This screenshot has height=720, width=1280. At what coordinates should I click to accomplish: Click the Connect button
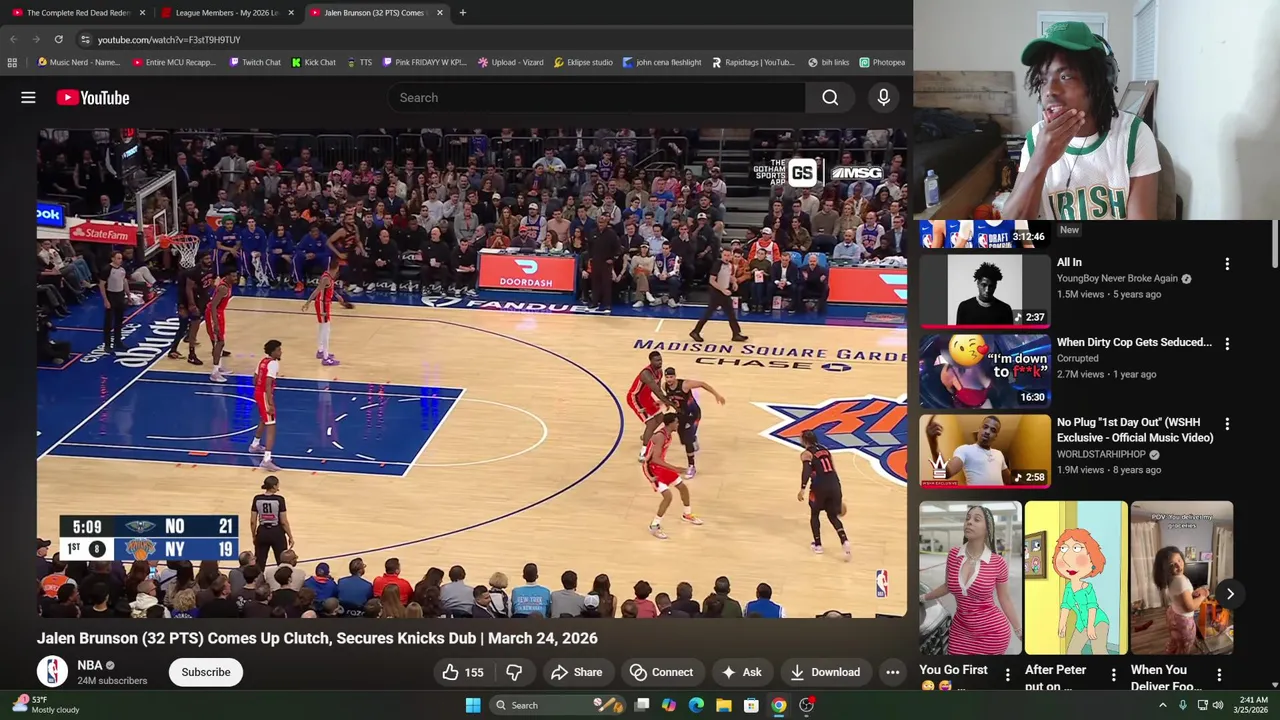pos(660,672)
